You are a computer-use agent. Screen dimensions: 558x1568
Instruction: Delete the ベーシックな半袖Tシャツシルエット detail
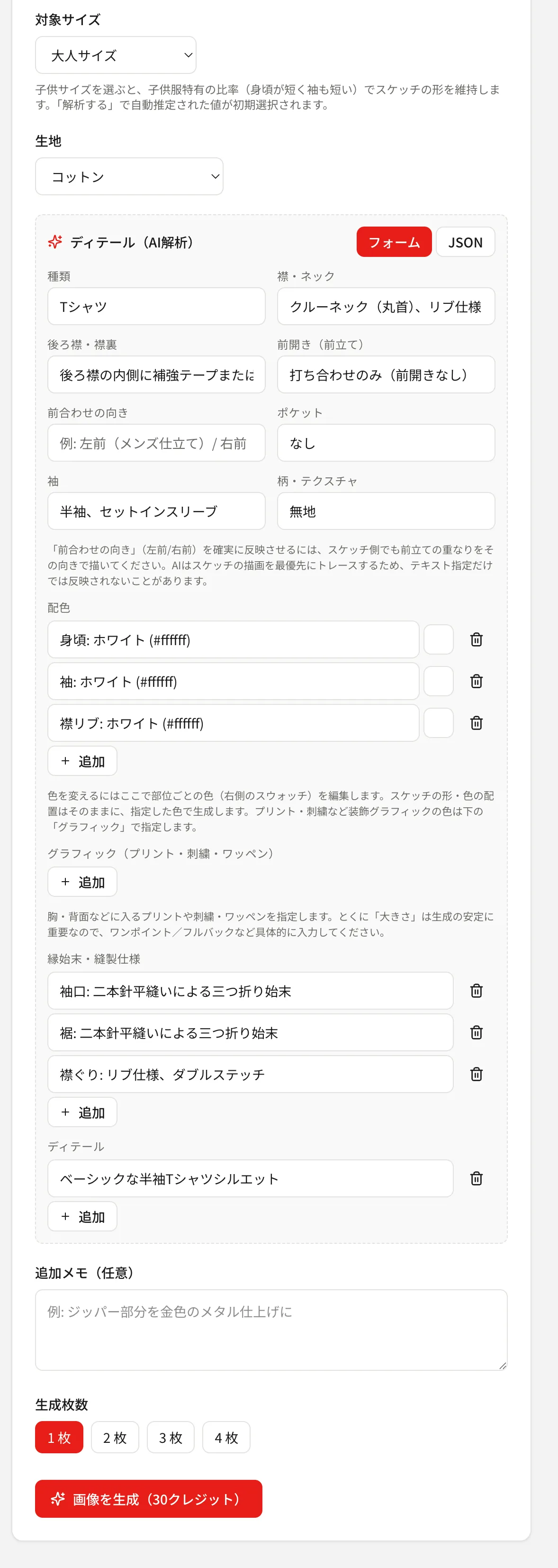pyautogui.click(x=477, y=1178)
